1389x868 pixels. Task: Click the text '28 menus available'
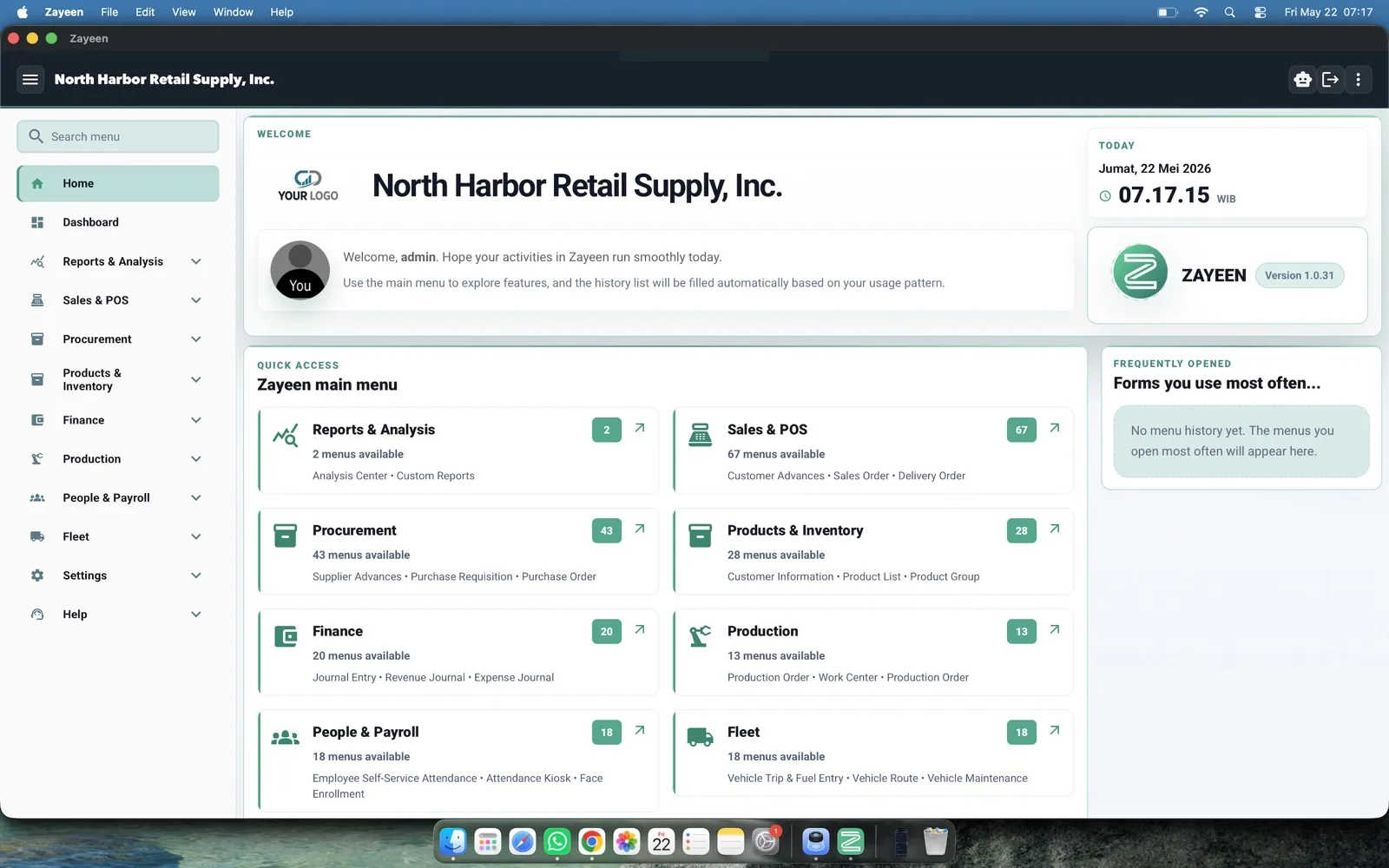point(776,556)
